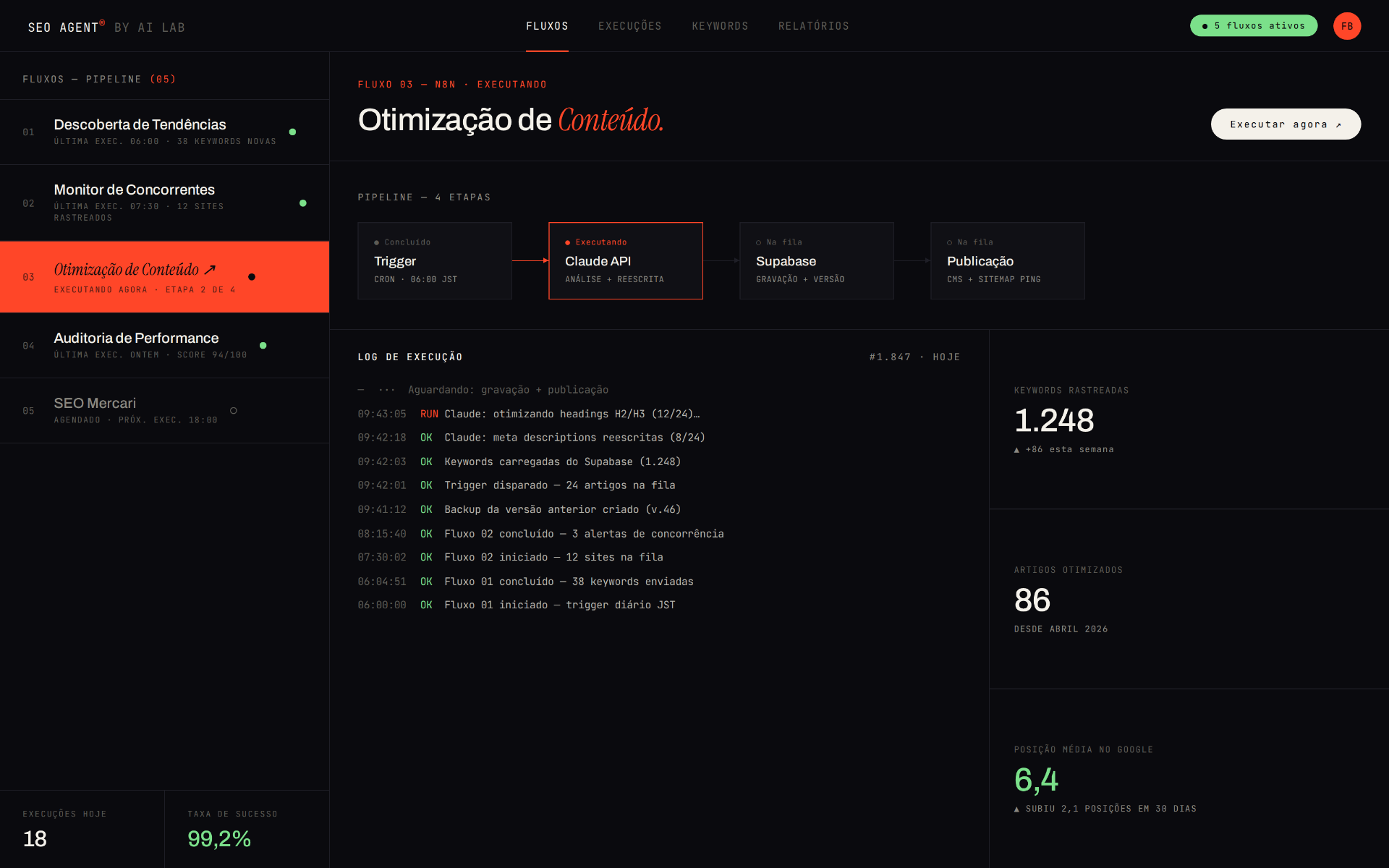Click the 5 fluxos ativos badge
This screenshot has height=868, width=1389.
tap(1253, 25)
